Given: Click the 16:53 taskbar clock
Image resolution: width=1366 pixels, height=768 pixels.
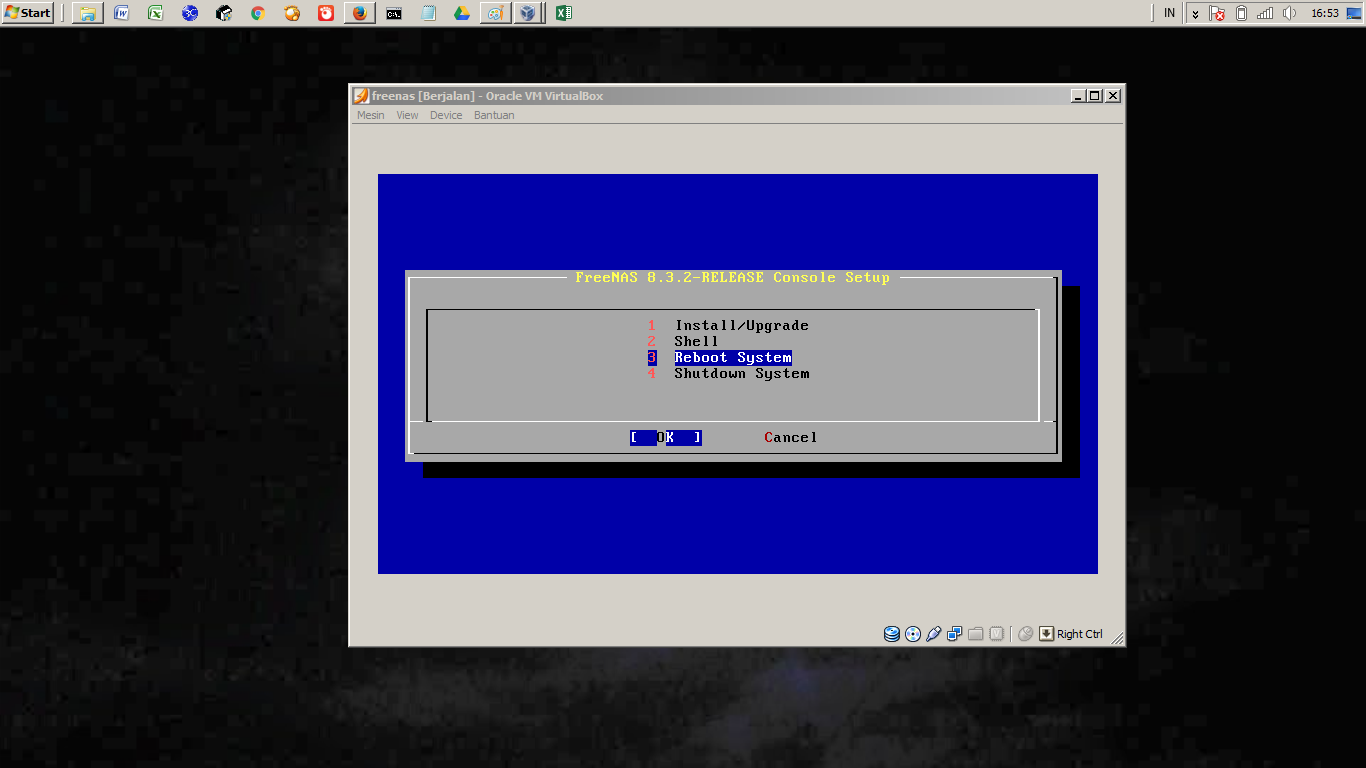Looking at the screenshot, I should (x=1325, y=13).
